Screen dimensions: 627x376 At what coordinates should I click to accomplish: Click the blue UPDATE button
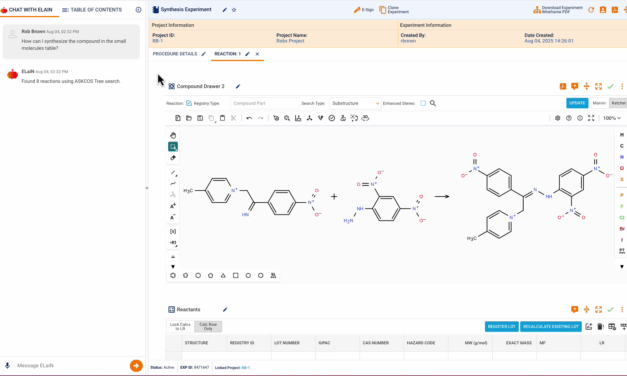[x=577, y=103]
